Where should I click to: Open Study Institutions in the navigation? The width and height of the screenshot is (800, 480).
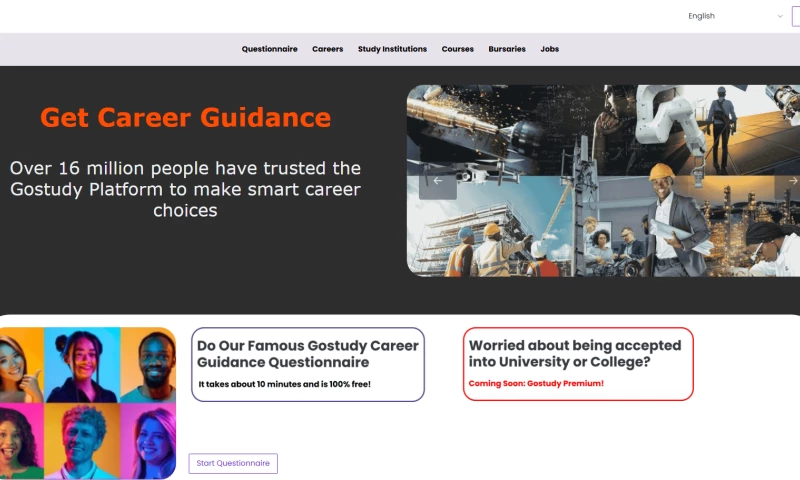tap(392, 49)
